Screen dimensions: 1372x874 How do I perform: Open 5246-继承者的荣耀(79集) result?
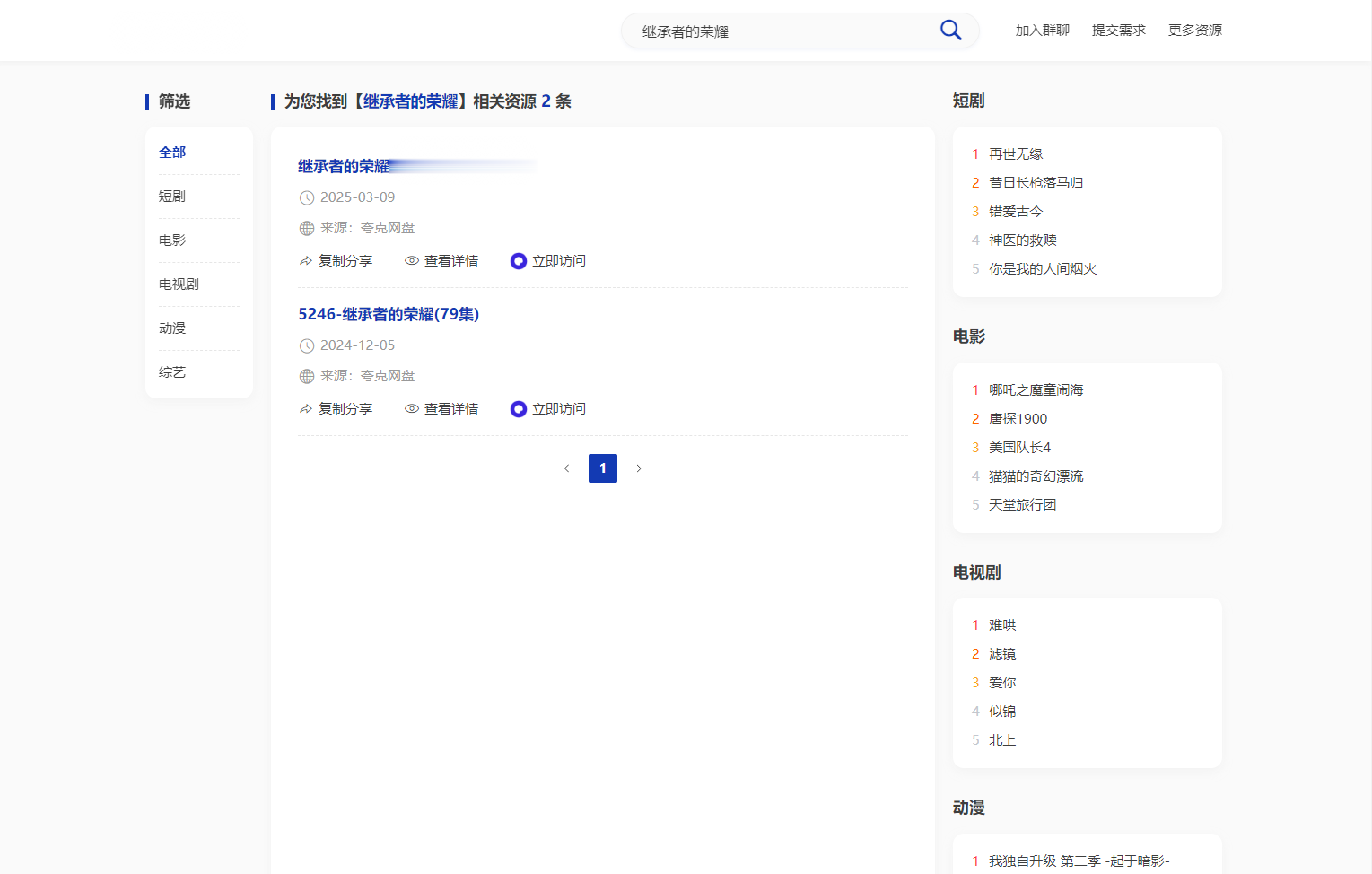point(389,314)
